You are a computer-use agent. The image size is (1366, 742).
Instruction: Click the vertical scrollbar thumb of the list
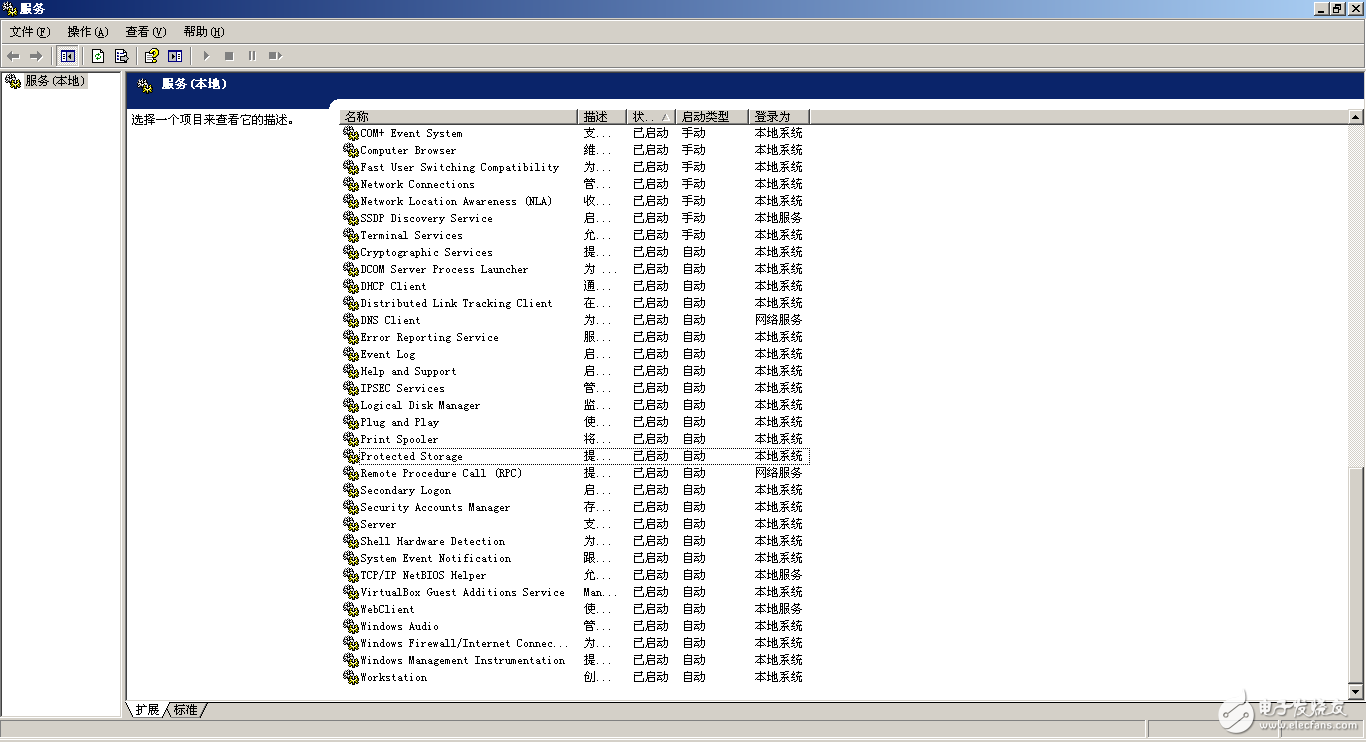click(1356, 575)
